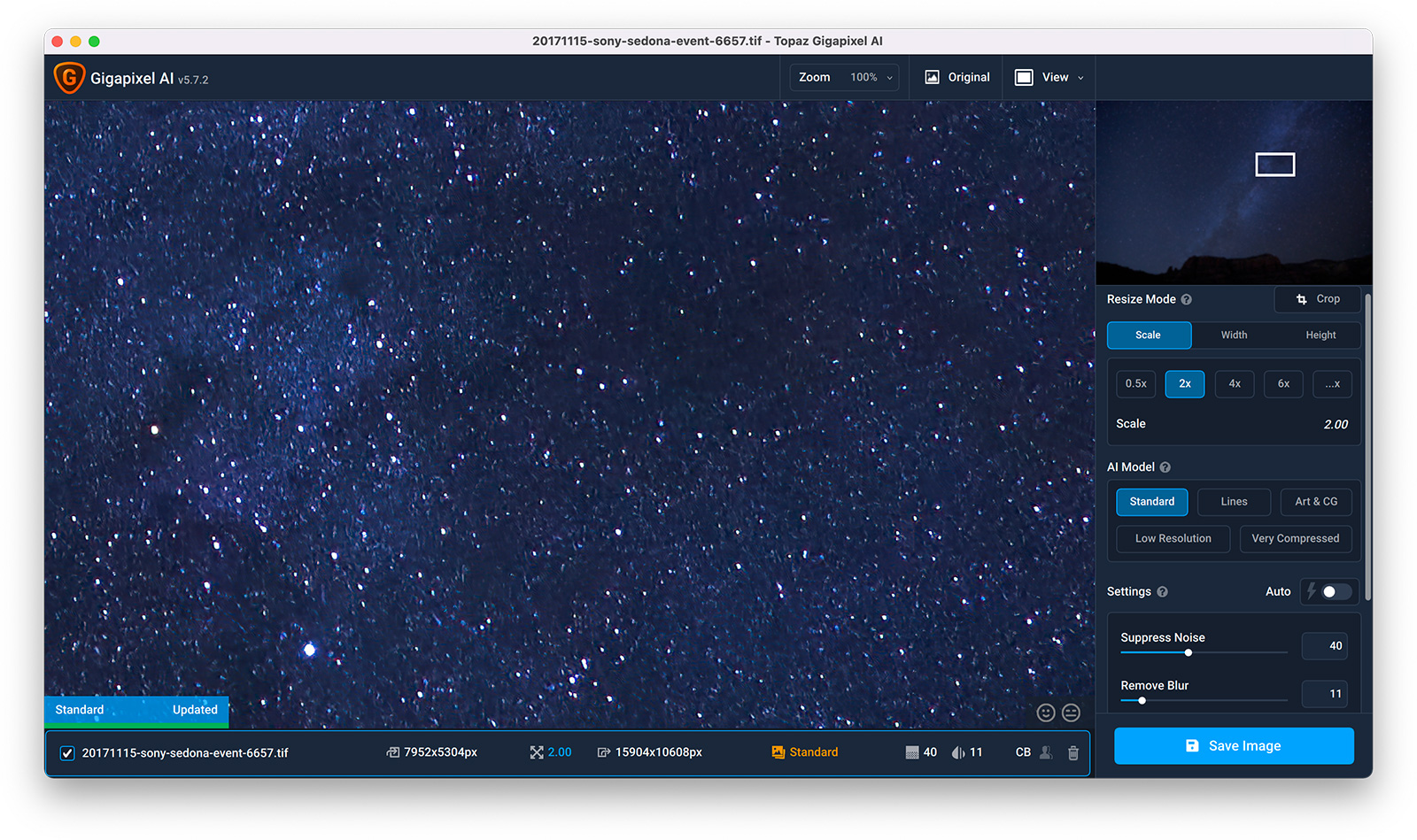This screenshot has height=840, width=1417.
Task: Click the trash icon to remove the image
Action: (x=1072, y=753)
